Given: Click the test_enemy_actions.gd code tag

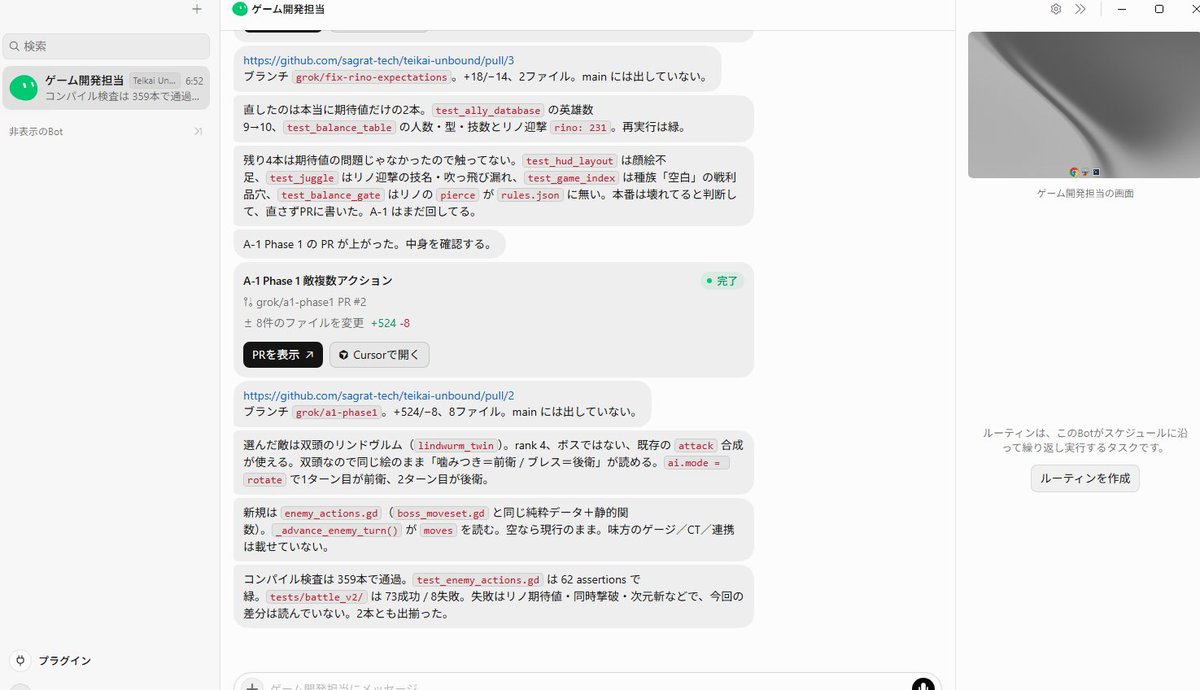Looking at the screenshot, I should [478, 580].
